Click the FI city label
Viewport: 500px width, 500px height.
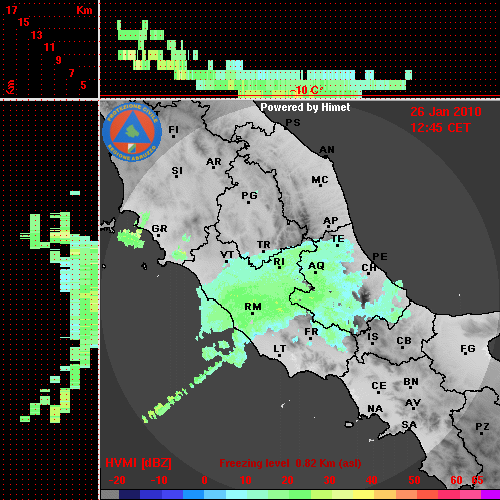pyautogui.click(x=173, y=129)
